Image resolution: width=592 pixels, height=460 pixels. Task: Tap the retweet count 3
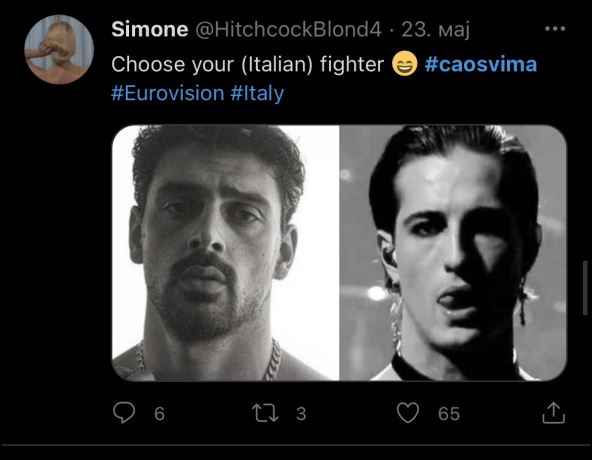click(301, 414)
